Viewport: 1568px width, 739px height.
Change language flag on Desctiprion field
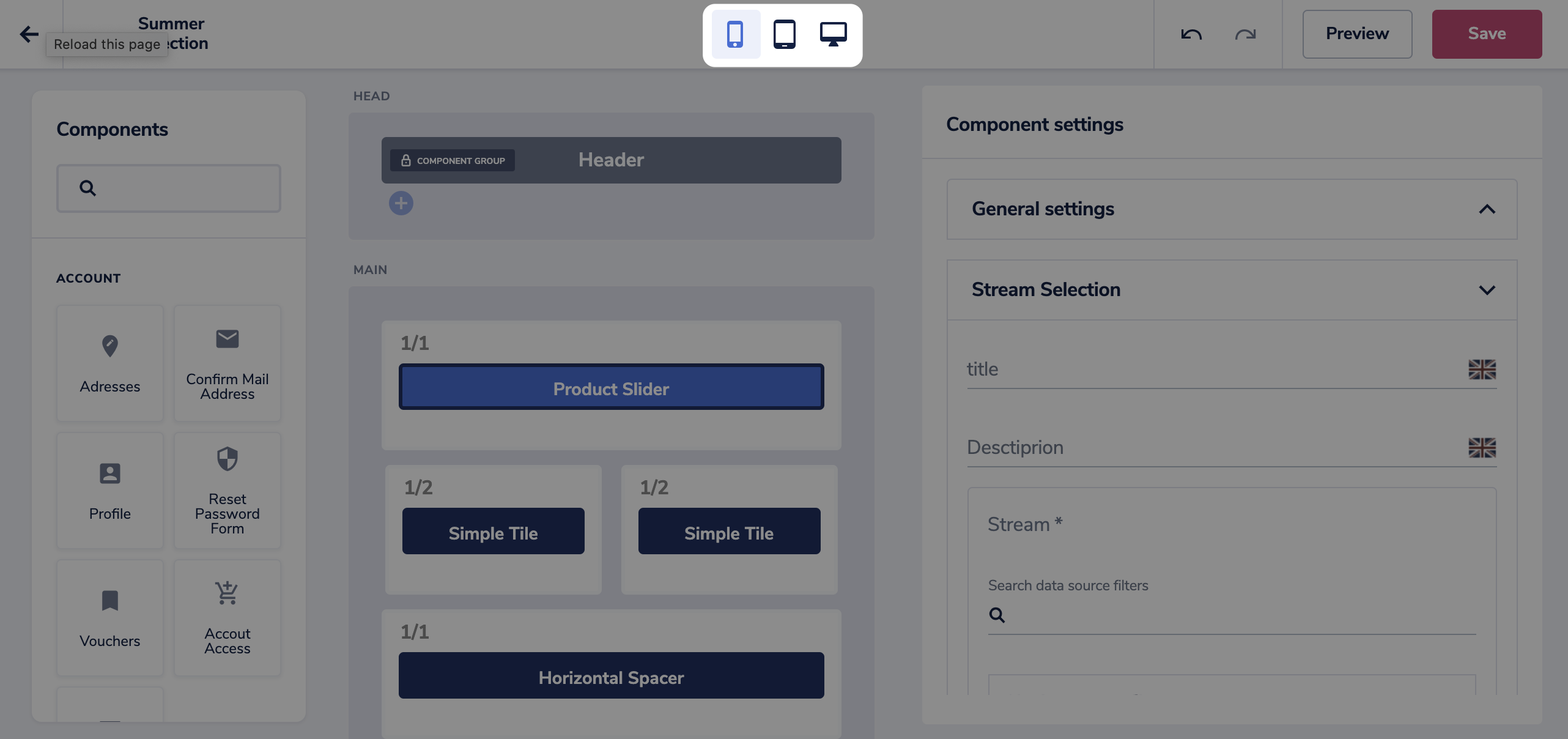1482,448
